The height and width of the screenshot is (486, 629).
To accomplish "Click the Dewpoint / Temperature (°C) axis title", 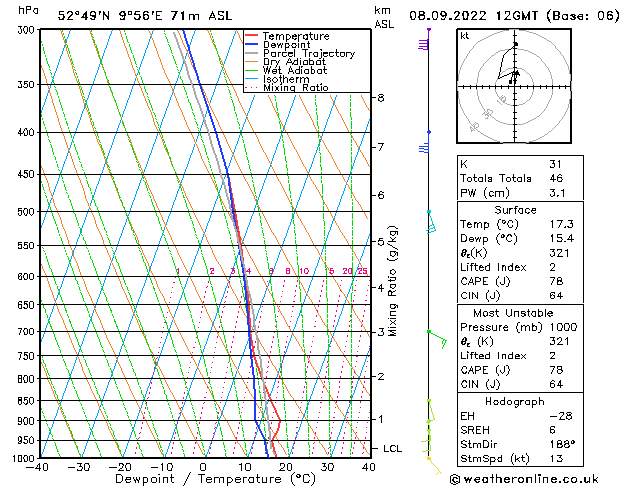I will point(215,479).
